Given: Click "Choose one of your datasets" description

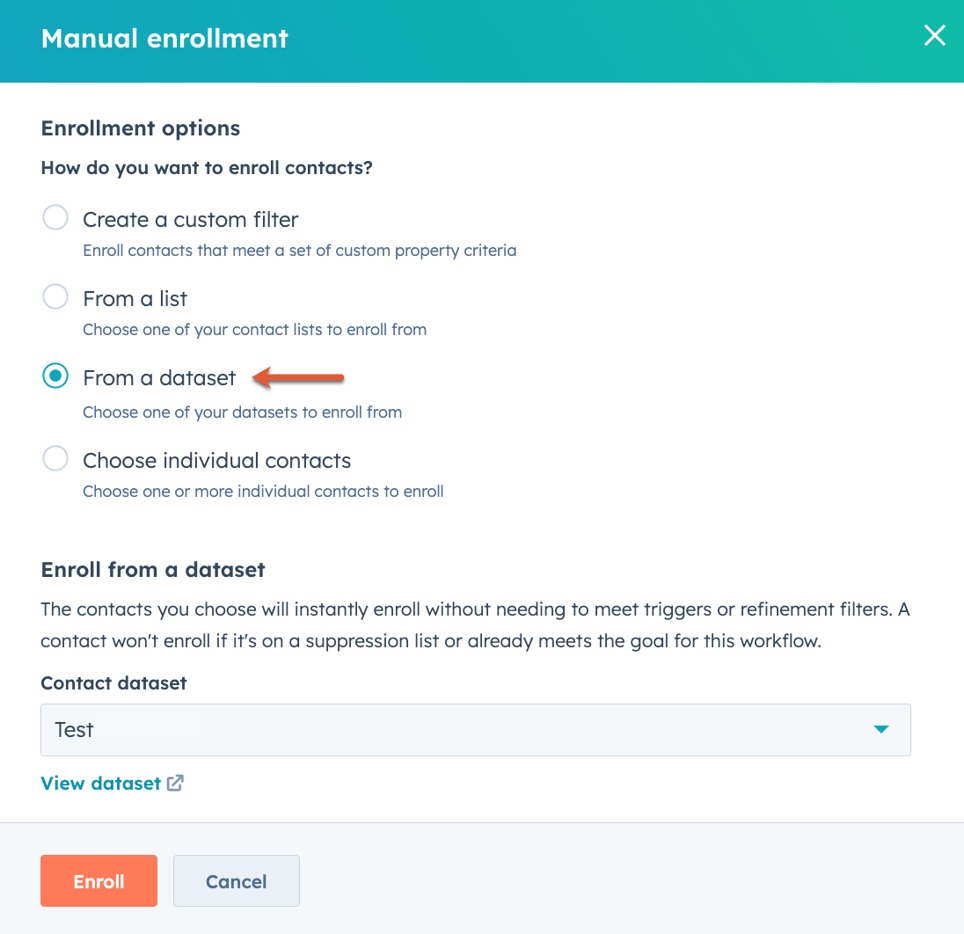Looking at the screenshot, I should pos(242,412).
